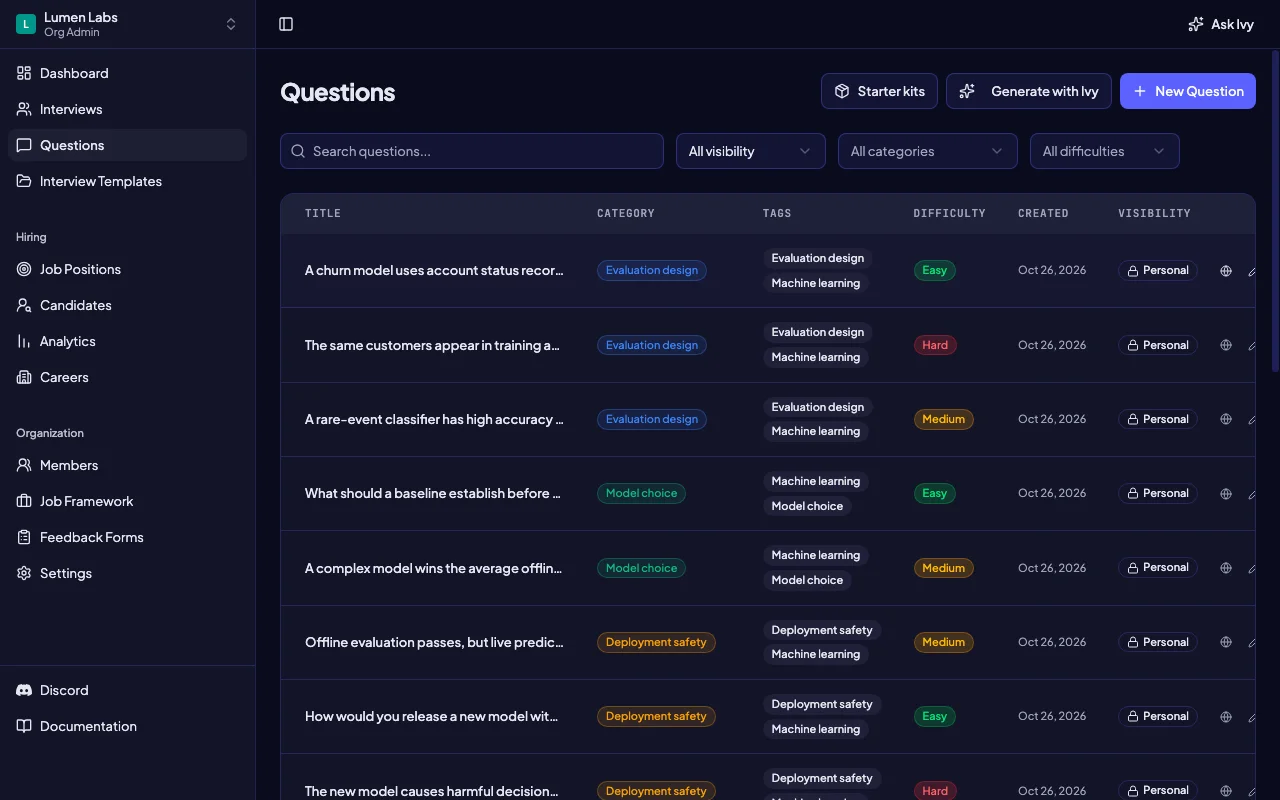Open question 'A churn model uses account status recor...'
1280x800 pixels.
[x=434, y=270]
